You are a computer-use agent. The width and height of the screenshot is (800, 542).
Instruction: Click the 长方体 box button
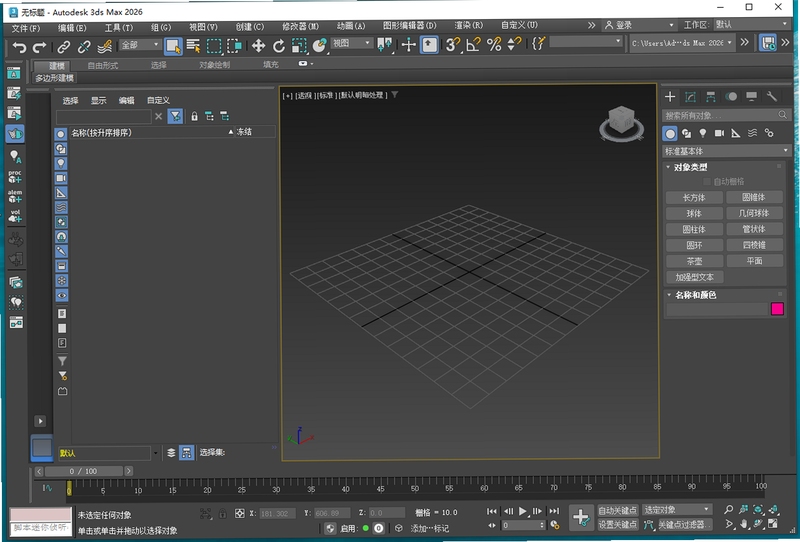pyautogui.click(x=694, y=198)
